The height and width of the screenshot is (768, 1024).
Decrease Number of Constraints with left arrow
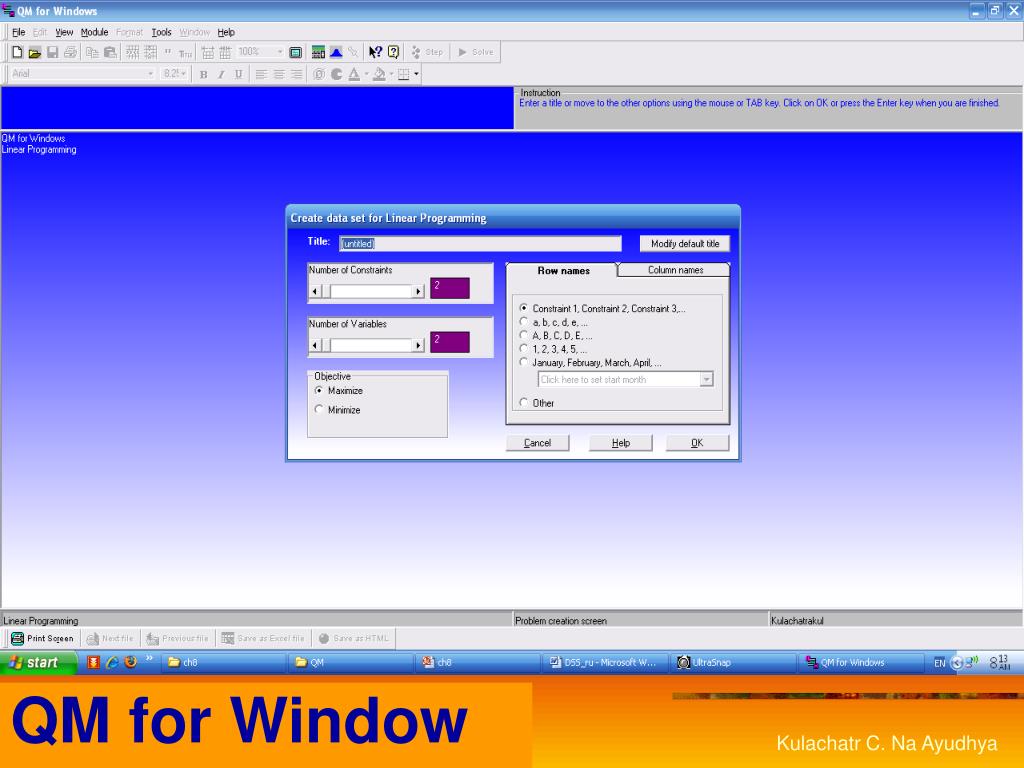coord(315,291)
